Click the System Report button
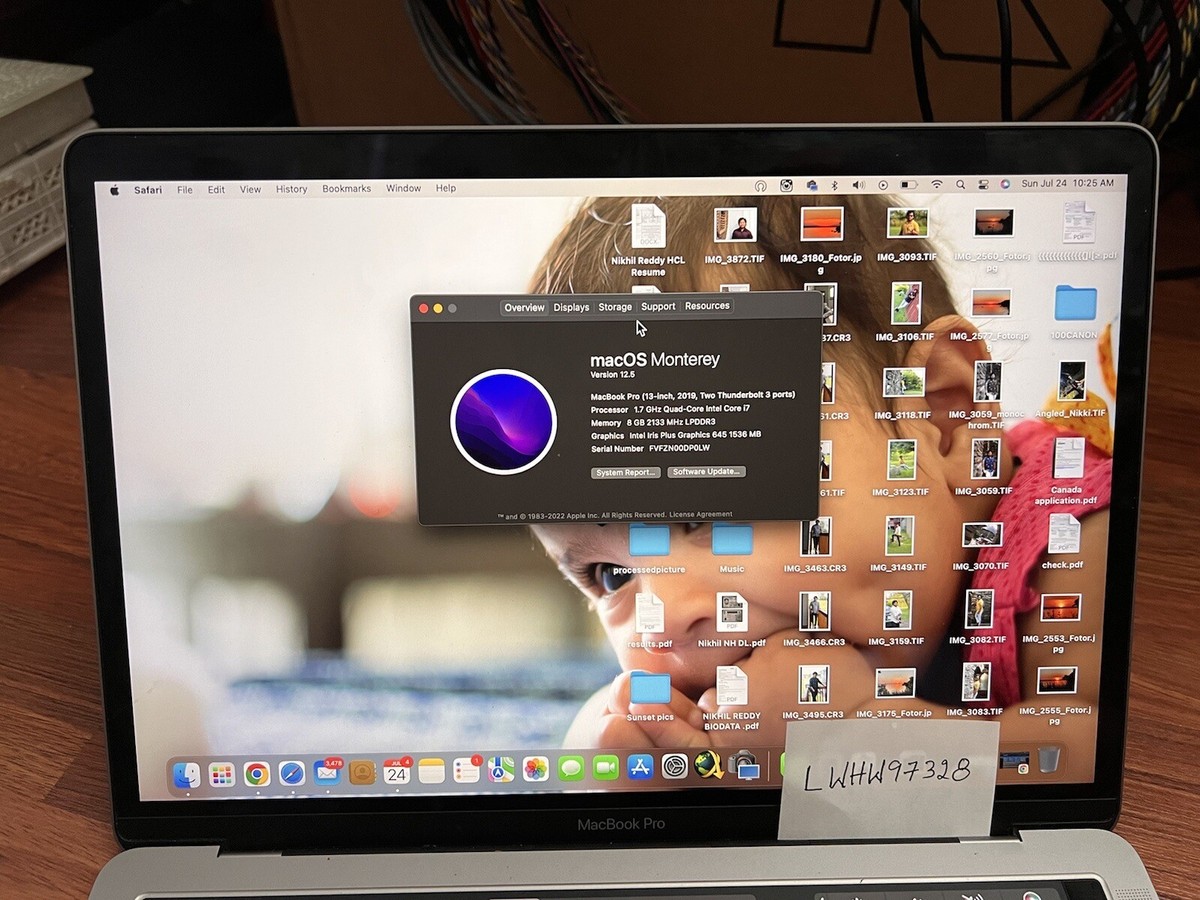 point(626,472)
